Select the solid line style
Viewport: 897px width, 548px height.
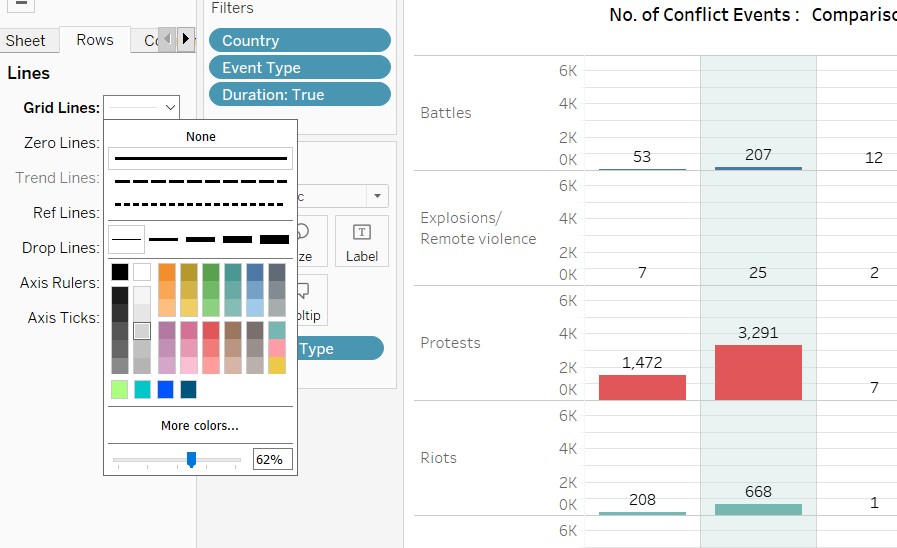[x=201, y=158]
